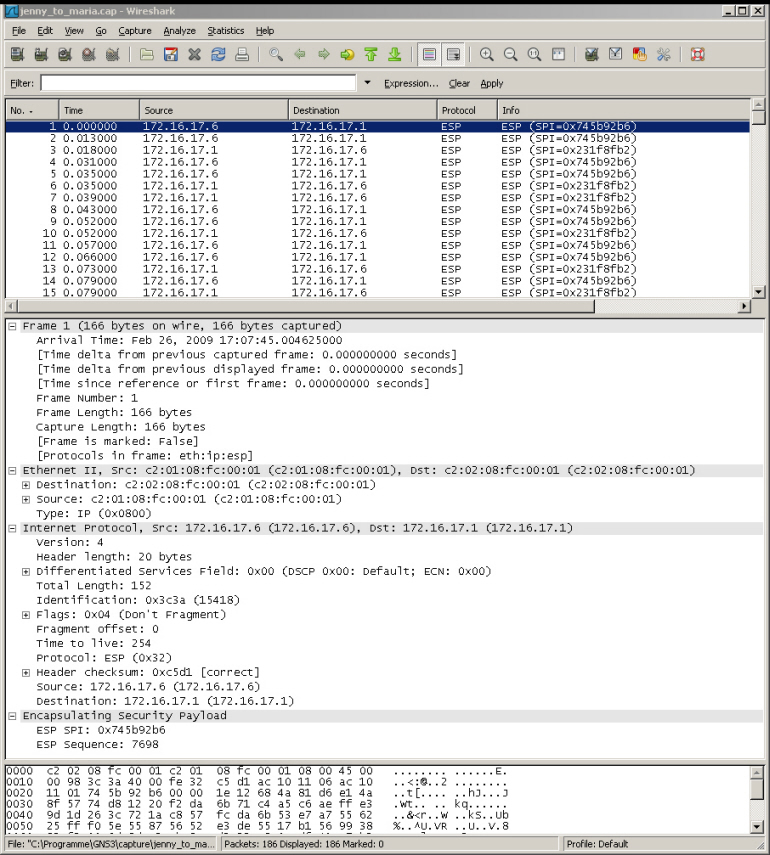Screen dimensions: 770x855
Task: Edit capture filters icon
Action: point(592,54)
